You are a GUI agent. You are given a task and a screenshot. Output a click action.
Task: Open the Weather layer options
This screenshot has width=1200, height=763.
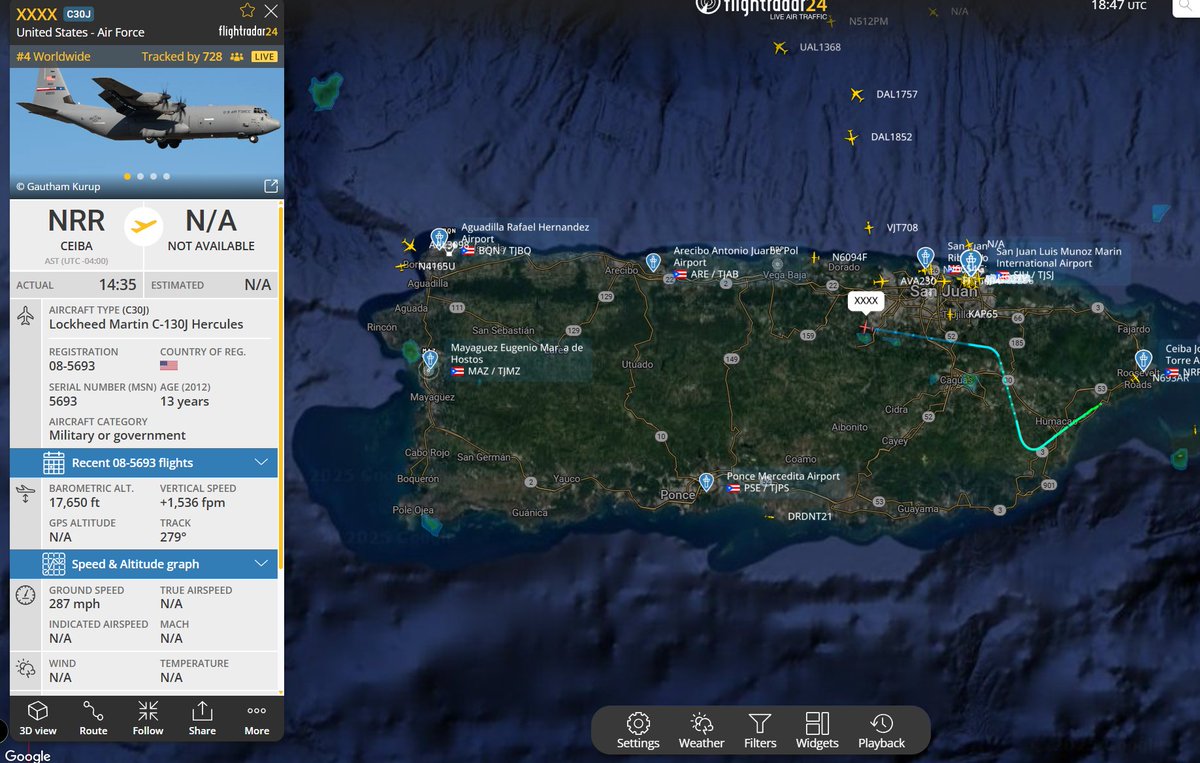702,730
